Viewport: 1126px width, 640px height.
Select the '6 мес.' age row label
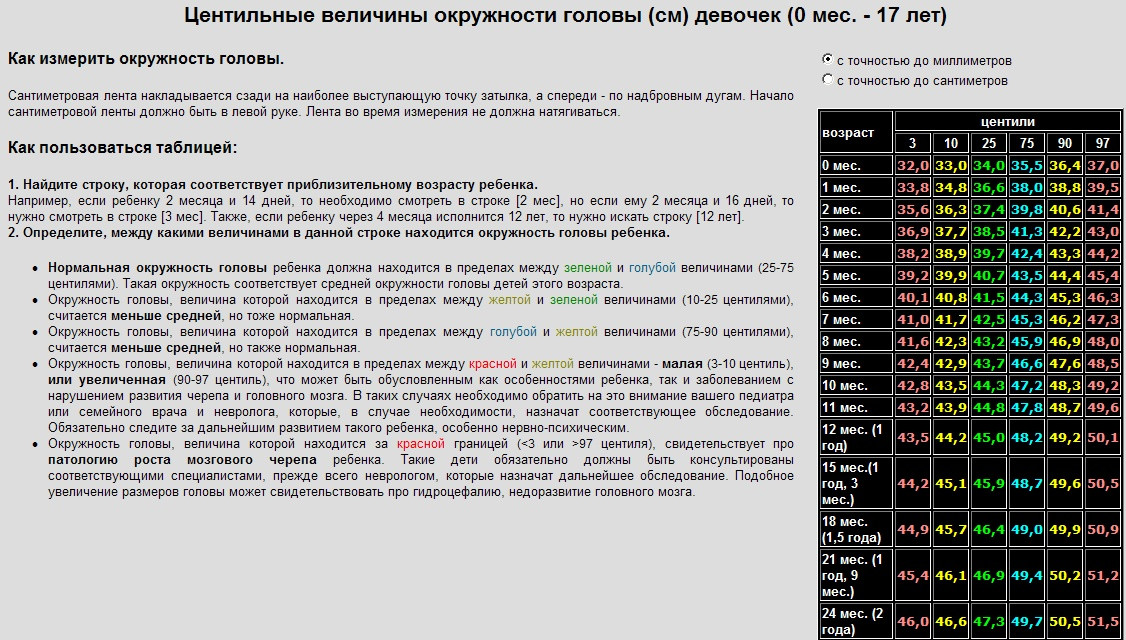click(x=857, y=297)
